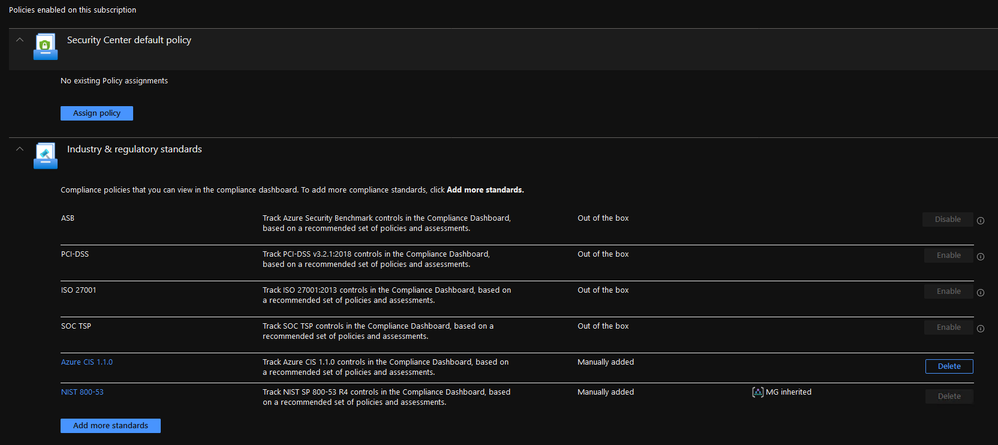Click the PCI-DSS v3.2.1:2018 description text

(376, 259)
